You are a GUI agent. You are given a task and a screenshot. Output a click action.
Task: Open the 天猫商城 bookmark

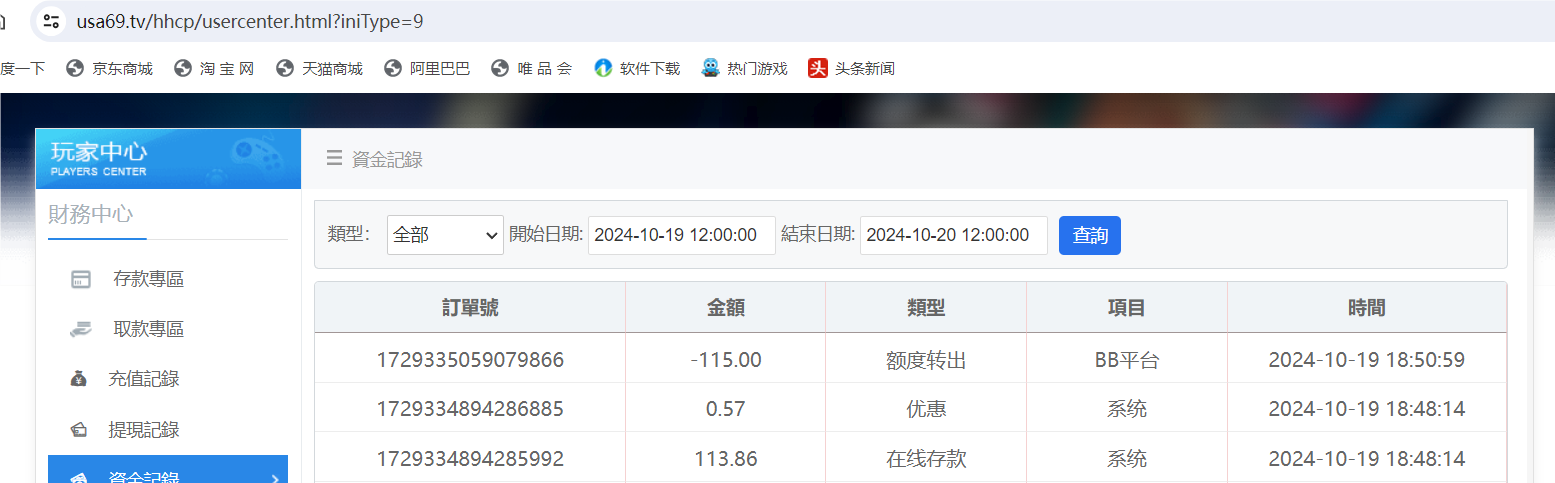319,69
